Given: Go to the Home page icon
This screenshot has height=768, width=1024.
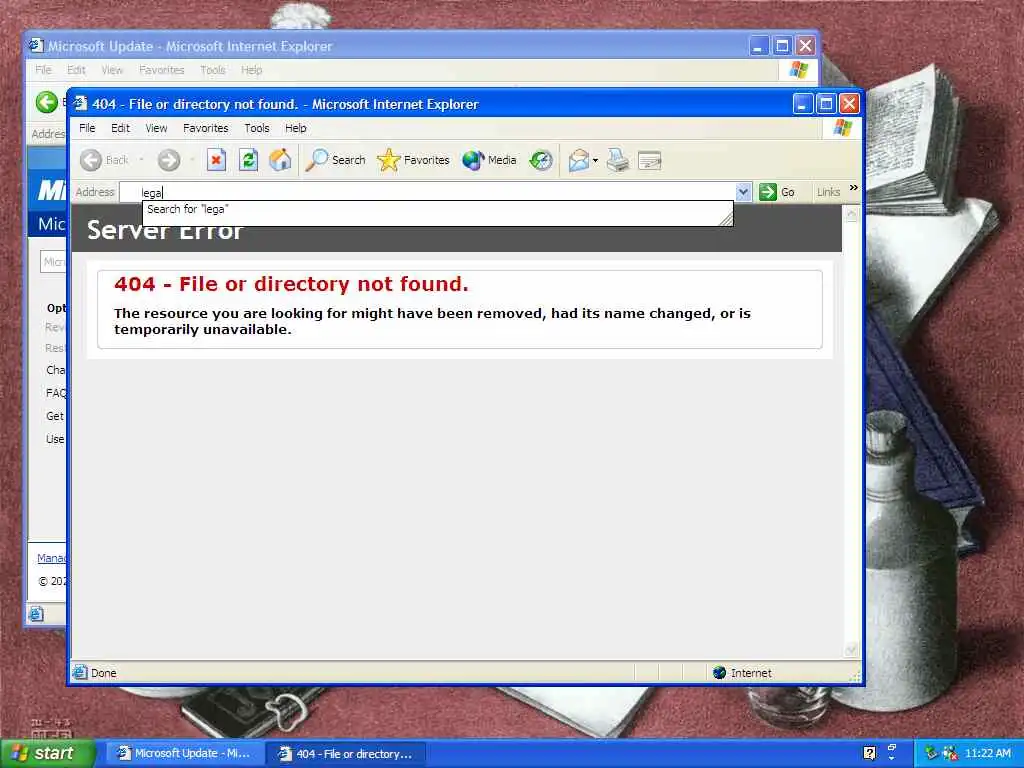Looking at the screenshot, I should pos(280,160).
